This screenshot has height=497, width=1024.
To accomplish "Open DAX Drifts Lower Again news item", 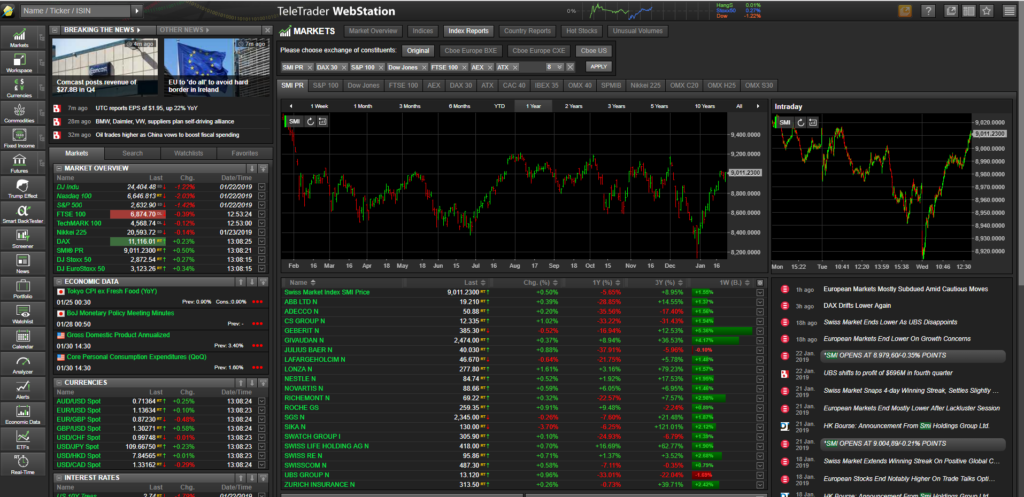I will pos(857,306).
